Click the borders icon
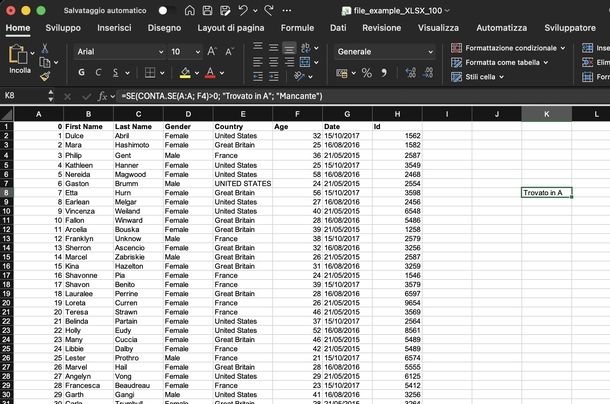Viewport: 610px width, 404px height. point(150,72)
